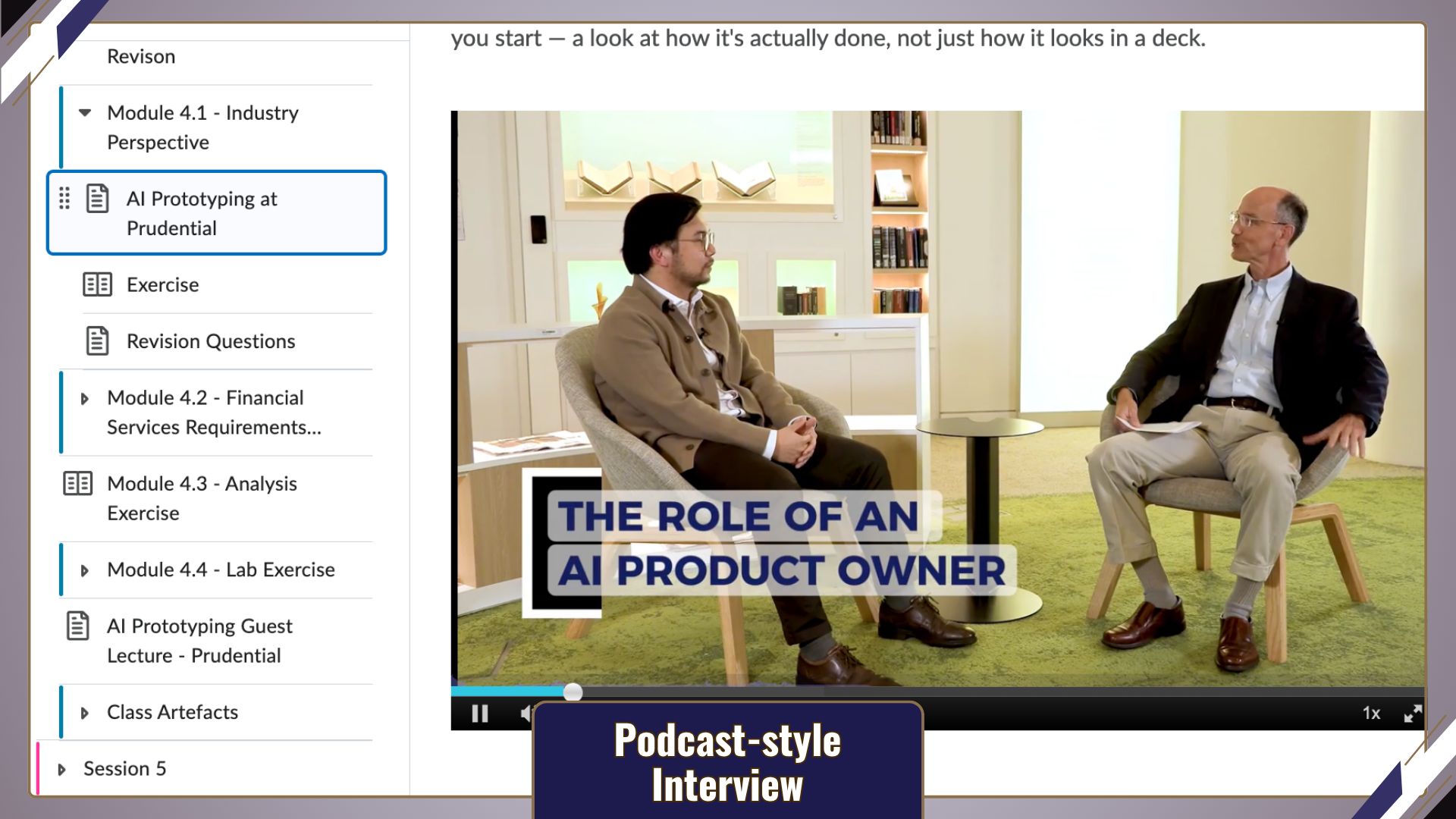Viewport: 1456px width, 819px height.
Task: Select Module 4.4 - Lab Exercise title
Action: click(221, 570)
